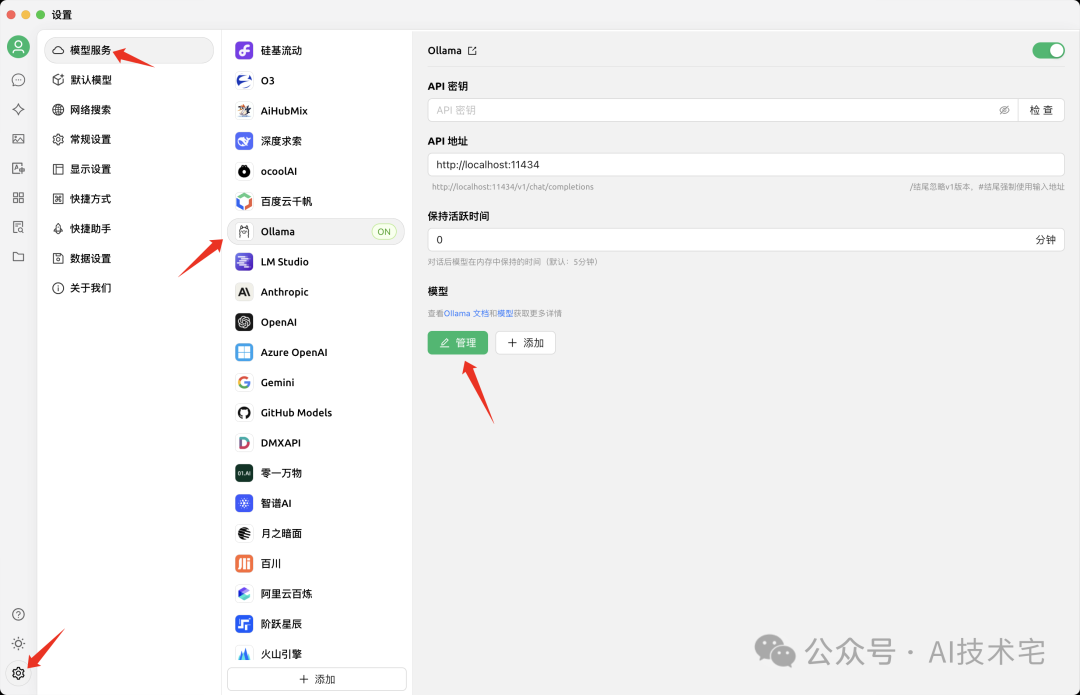Viewport: 1080px width, 695px height.
Task: Select the DMXAPI provider icon
Action: click(244, 443)
